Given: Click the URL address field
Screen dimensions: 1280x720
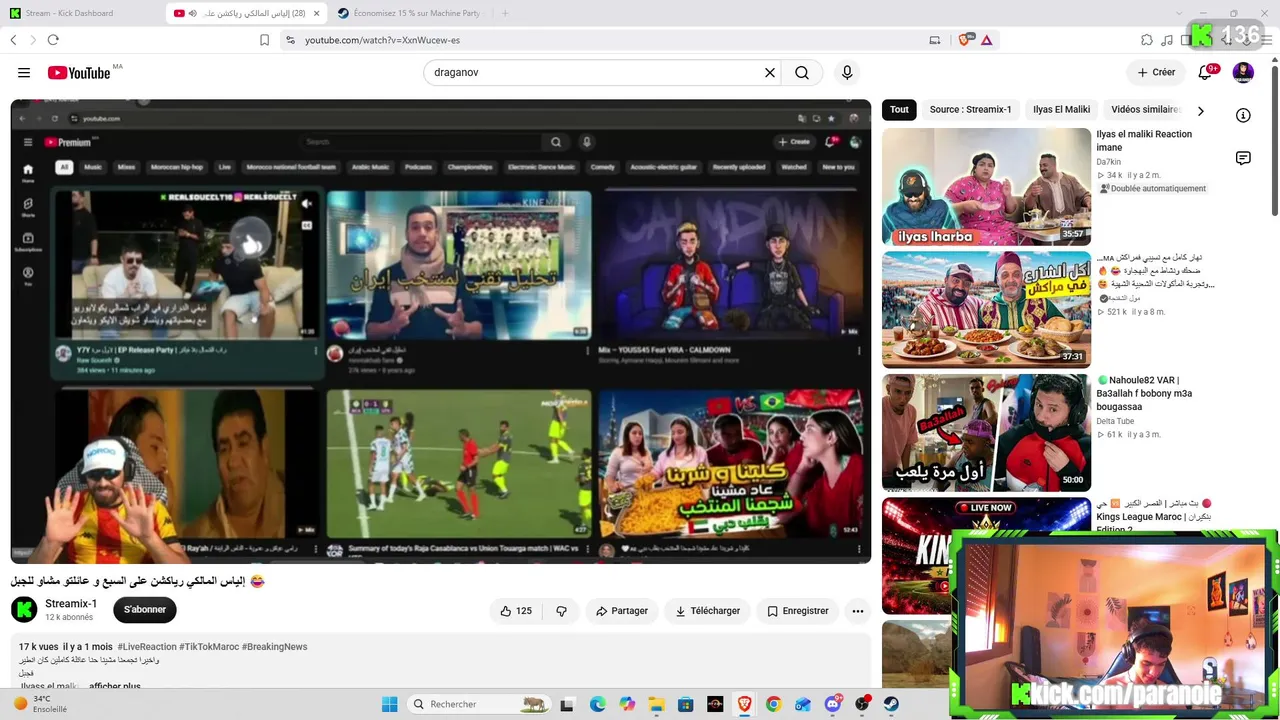Looking at the screenshot, I should click(x=600, y=40).
